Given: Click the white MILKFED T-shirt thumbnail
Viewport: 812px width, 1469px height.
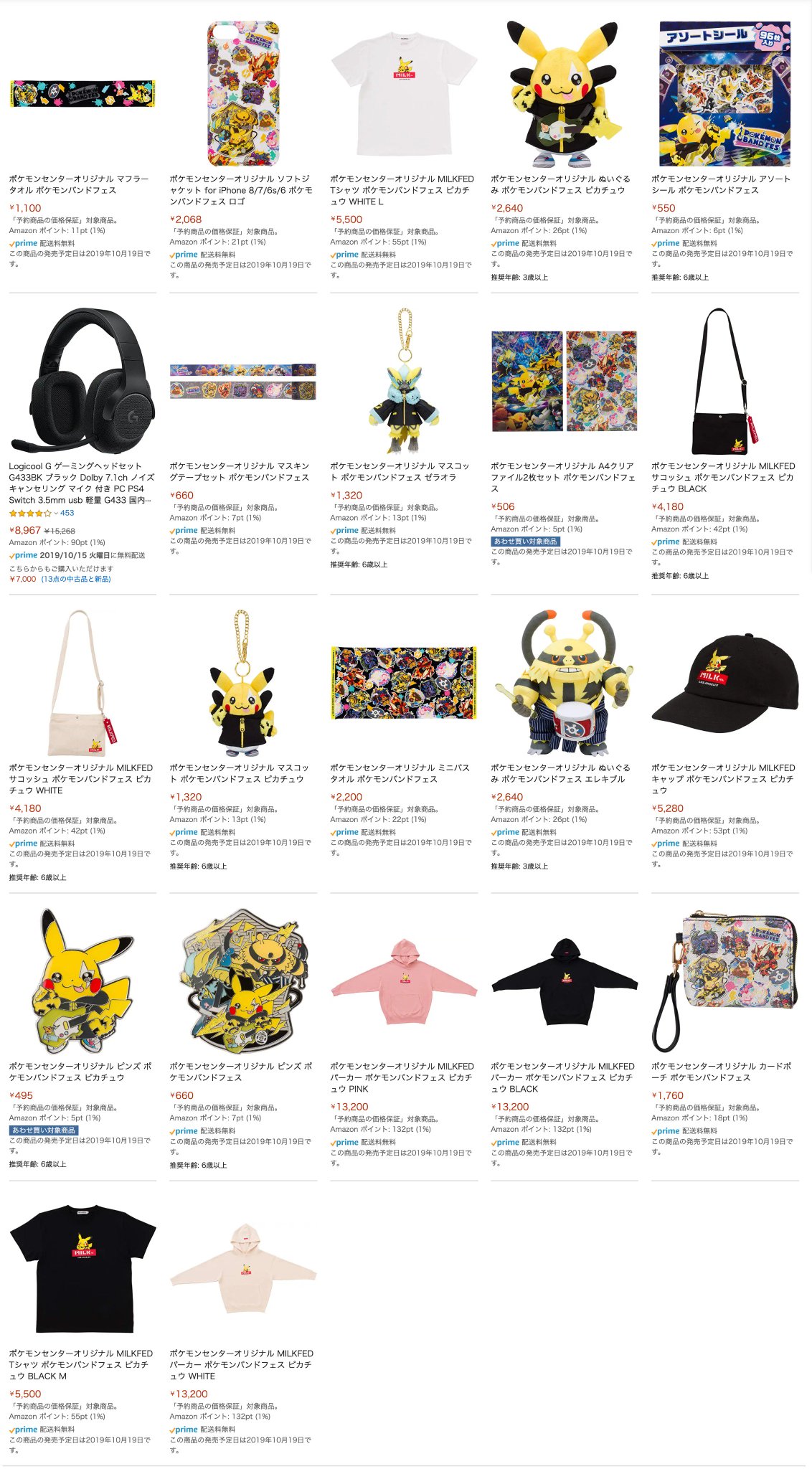Looking at the screenshot, I should pyautogui.click(x=404, y=93).
